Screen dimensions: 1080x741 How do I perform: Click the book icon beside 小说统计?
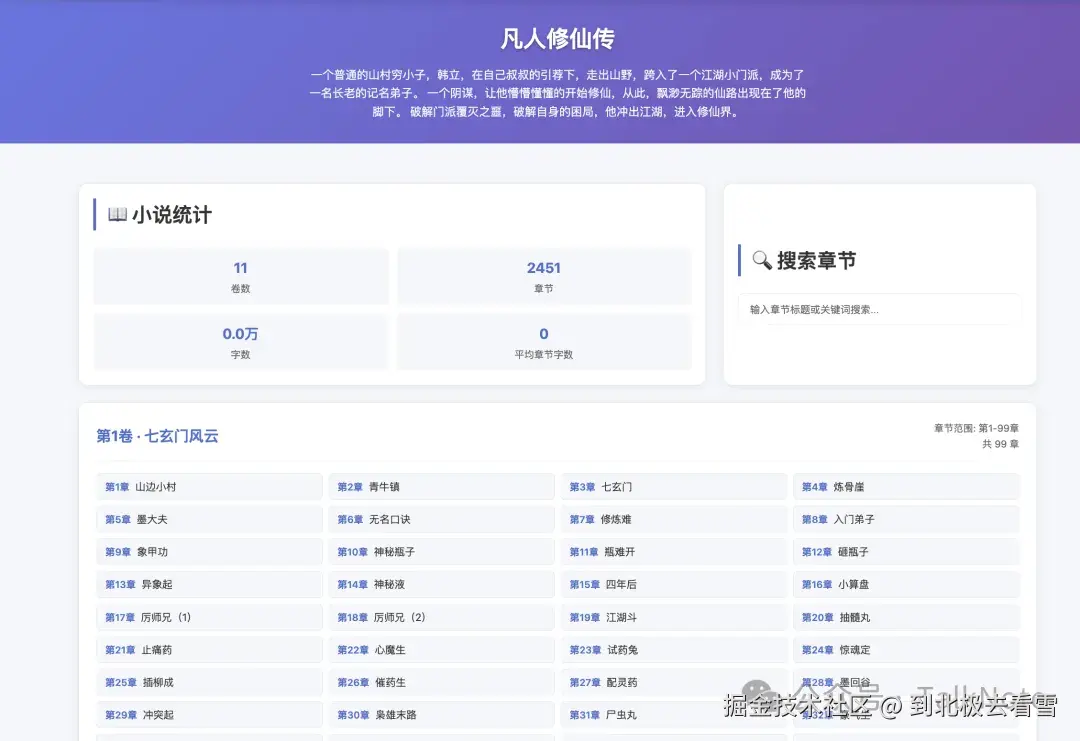117,213
